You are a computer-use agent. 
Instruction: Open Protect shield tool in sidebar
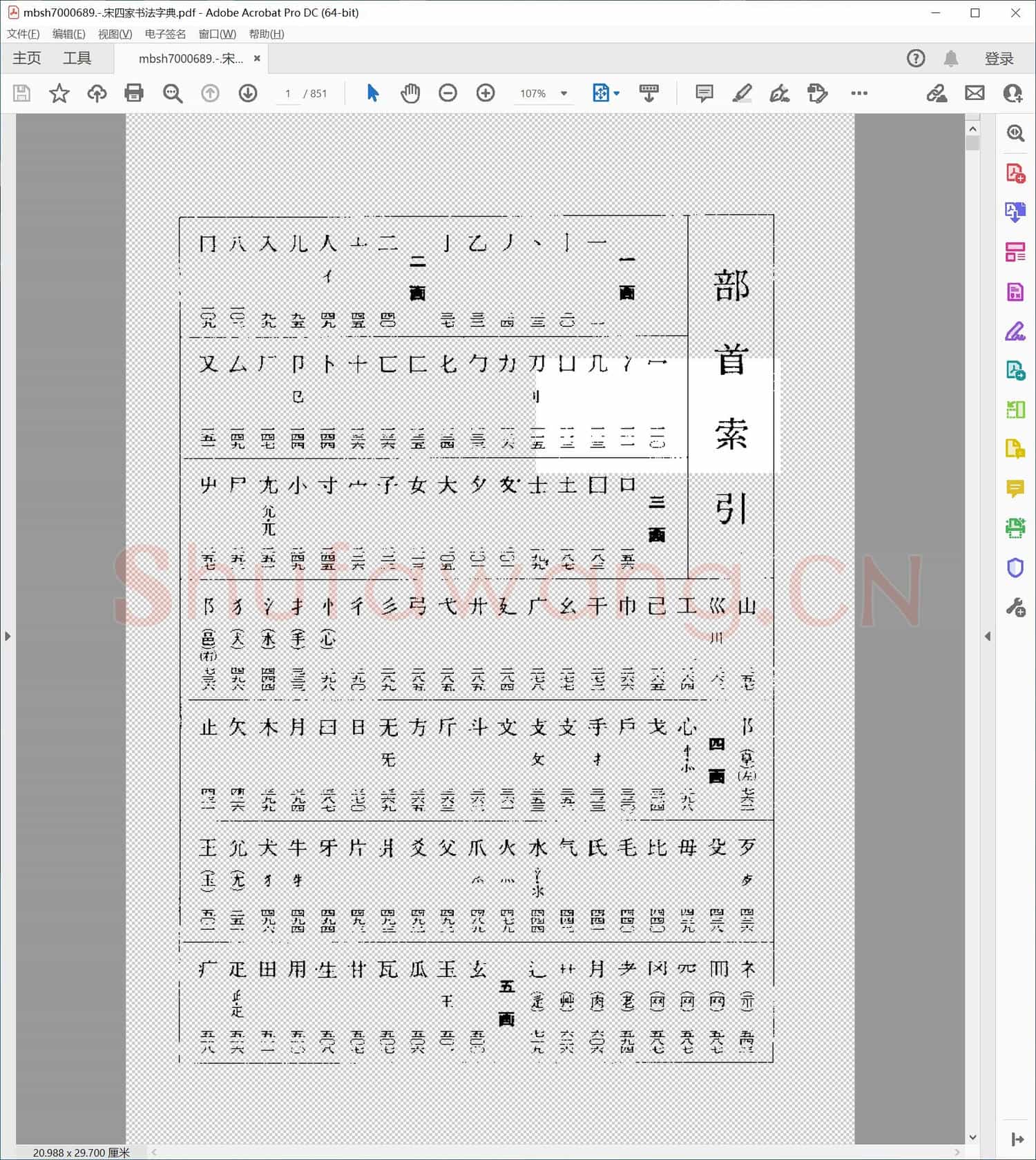pos(1015,568)
